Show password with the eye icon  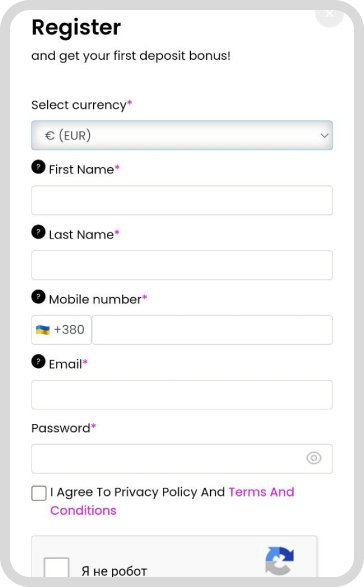pyautogui.click(x=314, y=458)
